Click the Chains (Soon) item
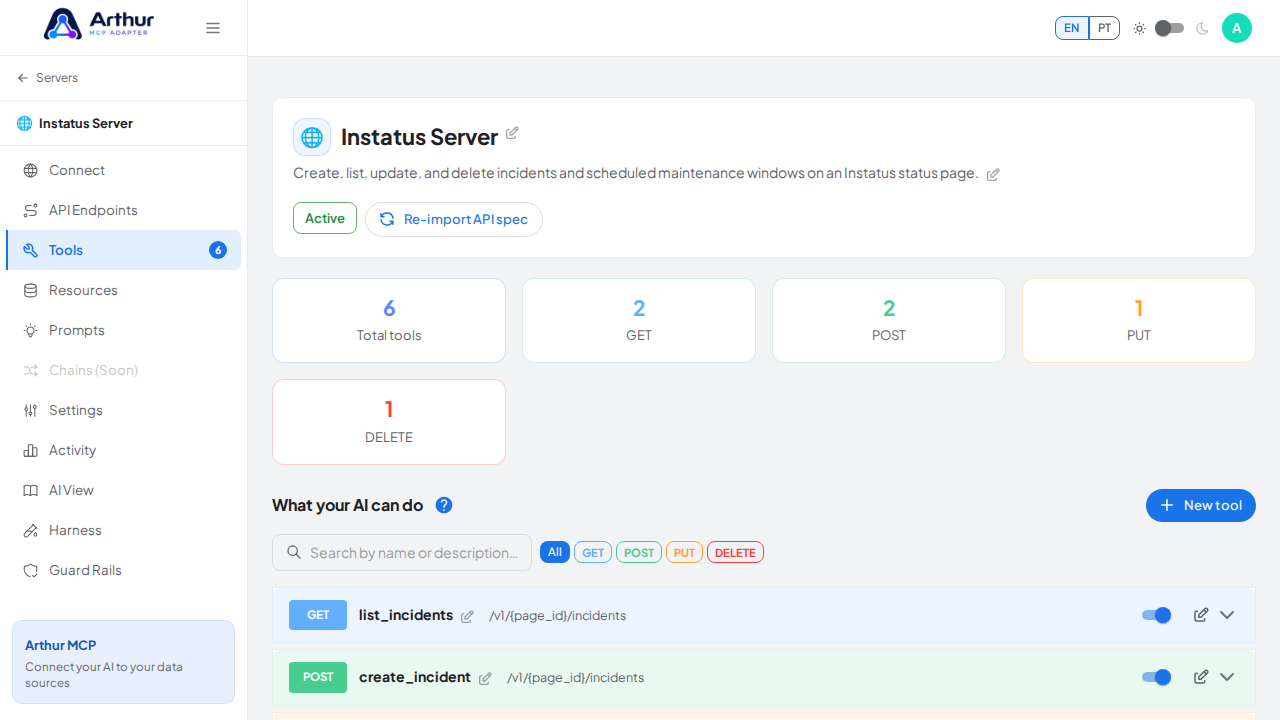 point(123,370)
